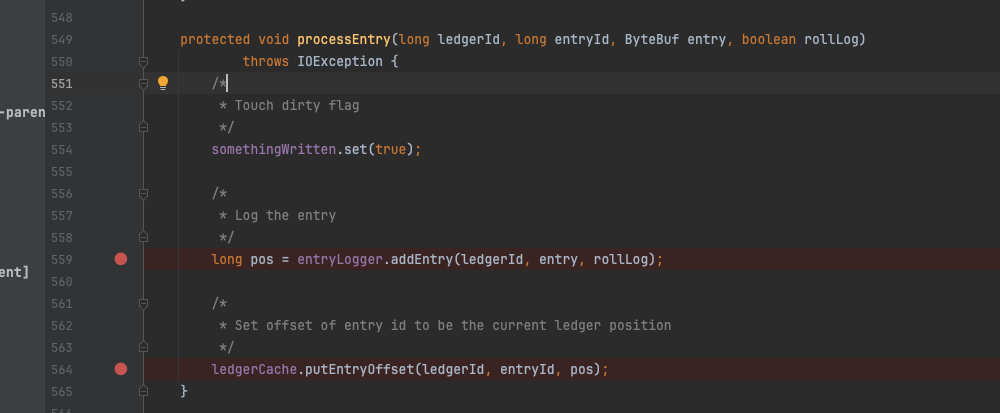Fold the comment starting on line 556
The width and height of the screenshot is (1000, 413).
[143, 193]
